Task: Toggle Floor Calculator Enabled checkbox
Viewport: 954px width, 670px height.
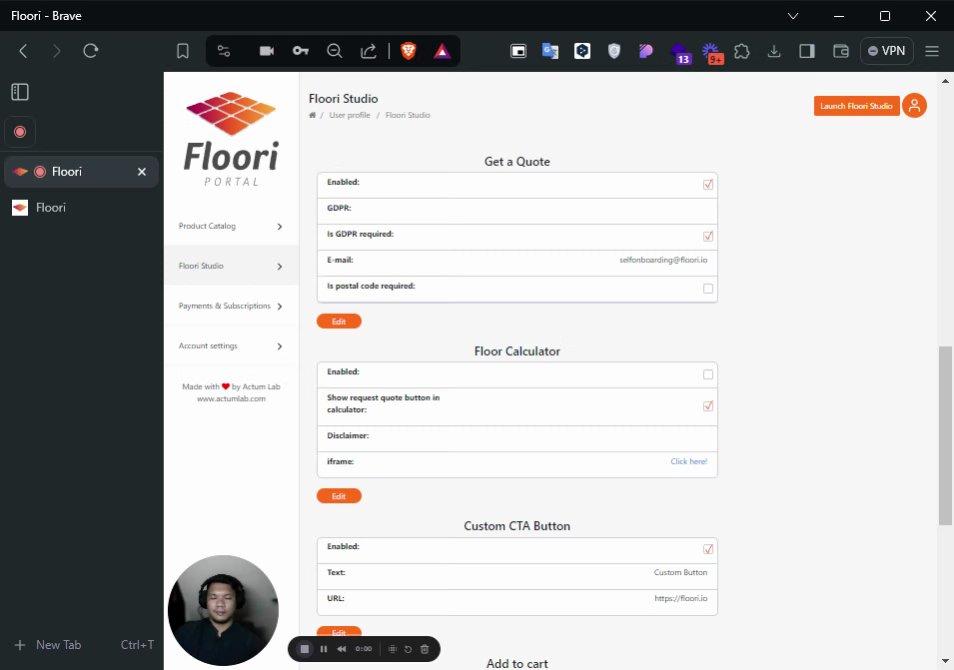Action: point(708,374)
